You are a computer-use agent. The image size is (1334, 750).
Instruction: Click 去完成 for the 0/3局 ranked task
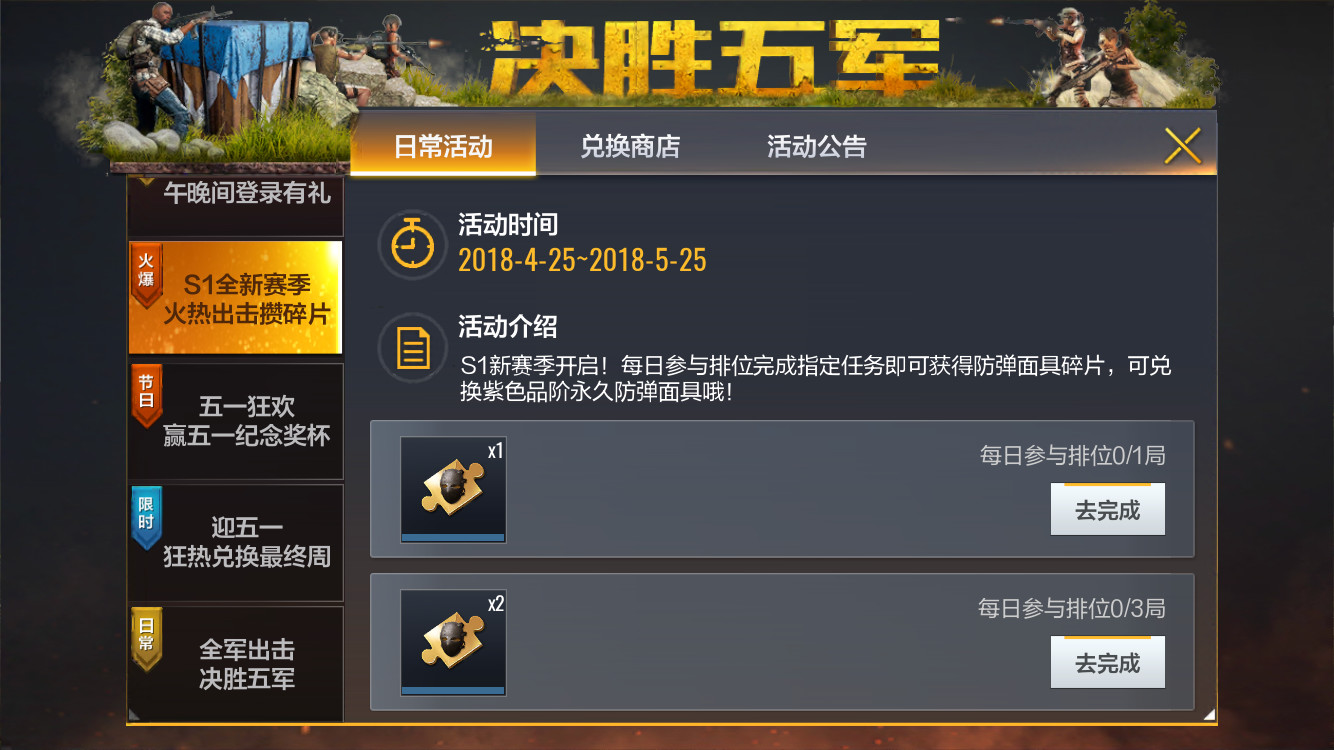click(1107, 663)
